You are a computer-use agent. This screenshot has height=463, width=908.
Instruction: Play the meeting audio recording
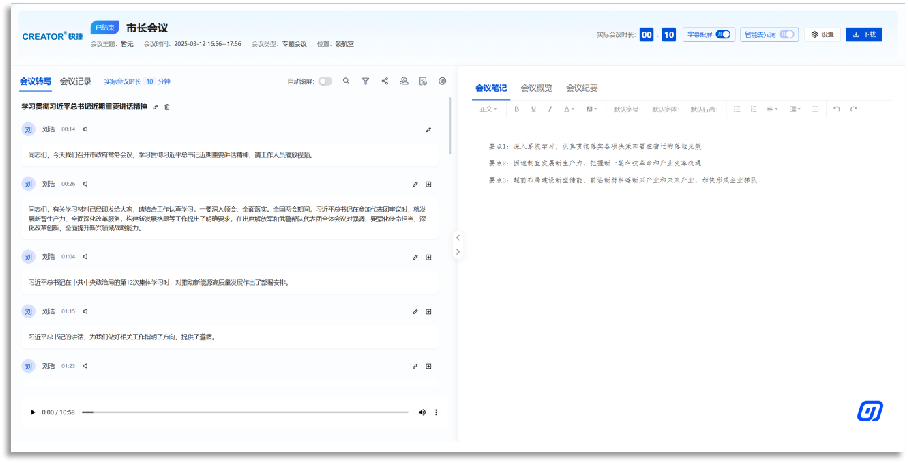click(32, 412)
